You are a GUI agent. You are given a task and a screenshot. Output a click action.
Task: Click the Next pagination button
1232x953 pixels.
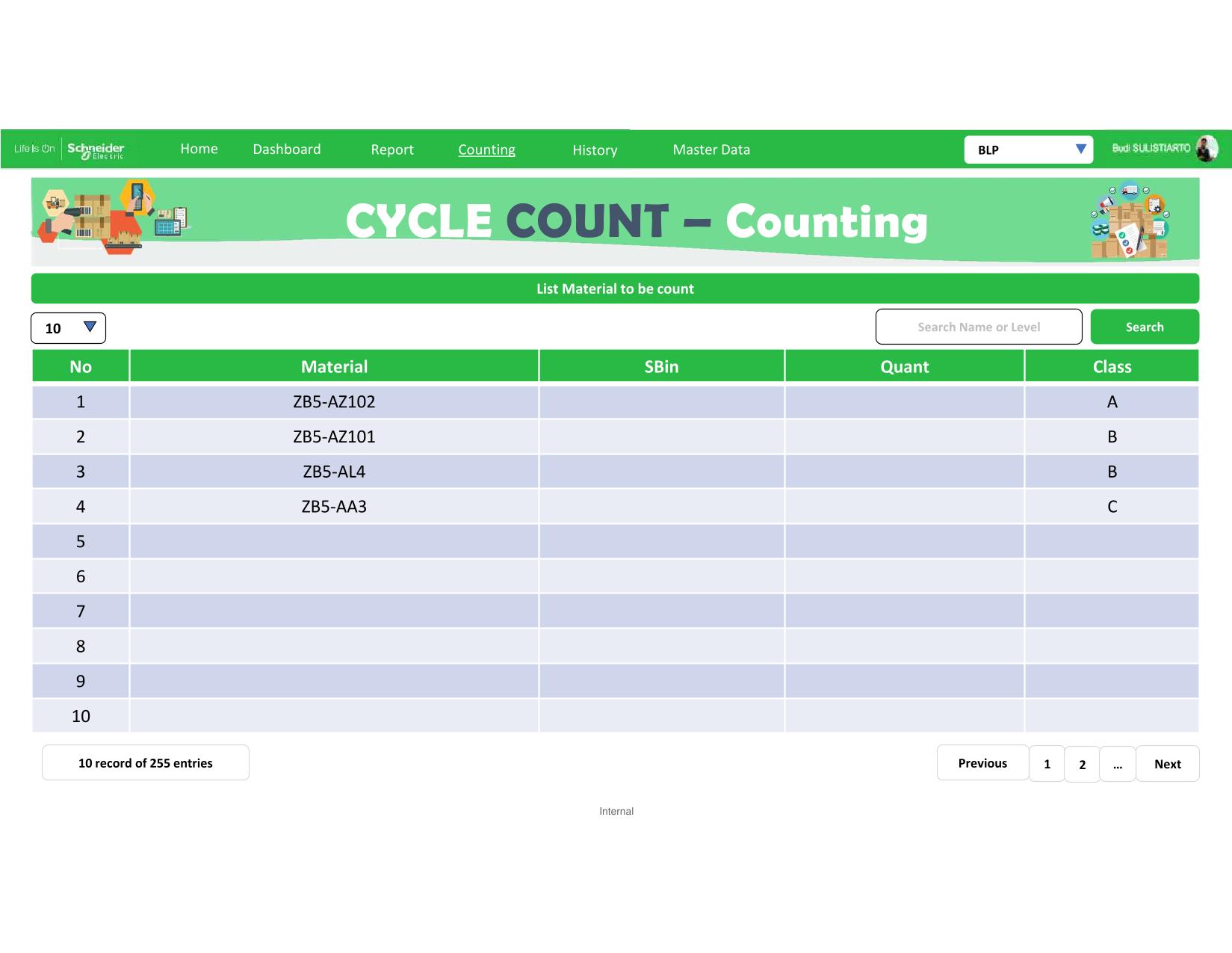[1167, 764]
